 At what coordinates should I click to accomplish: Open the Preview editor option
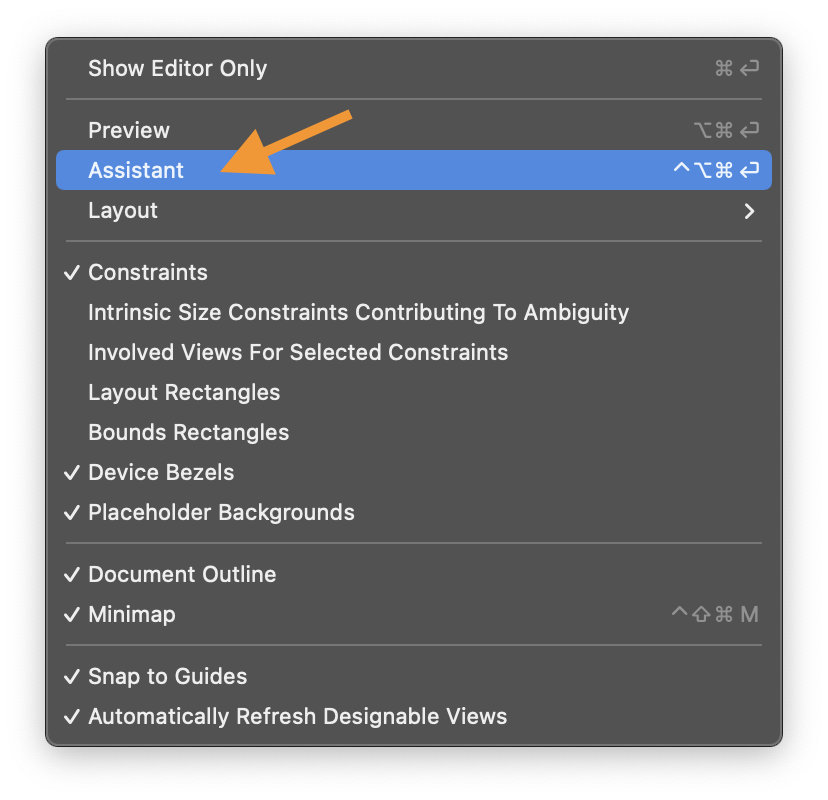(x=129, y=131)
